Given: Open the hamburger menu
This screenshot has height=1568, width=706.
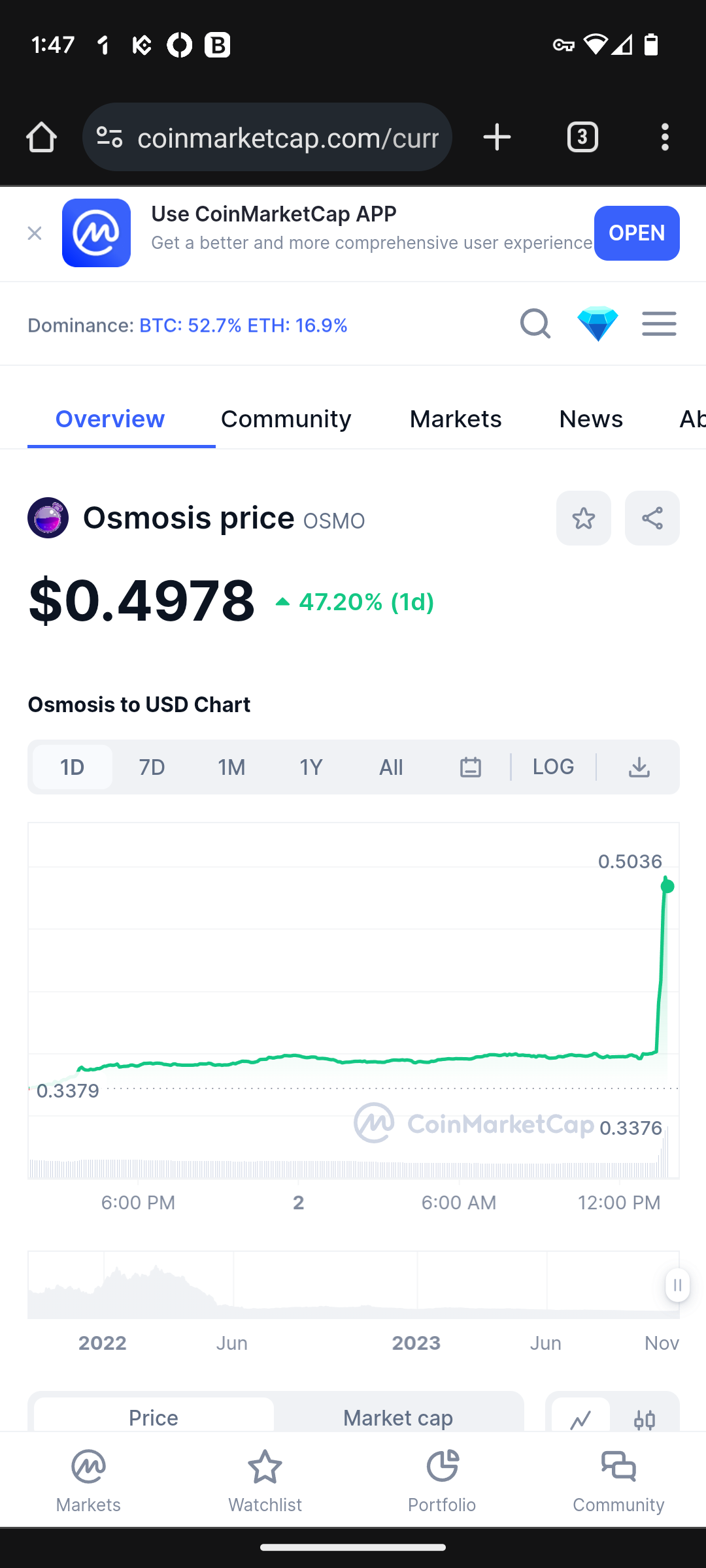Looking at the screenshot, I should [x=659, y=323].
